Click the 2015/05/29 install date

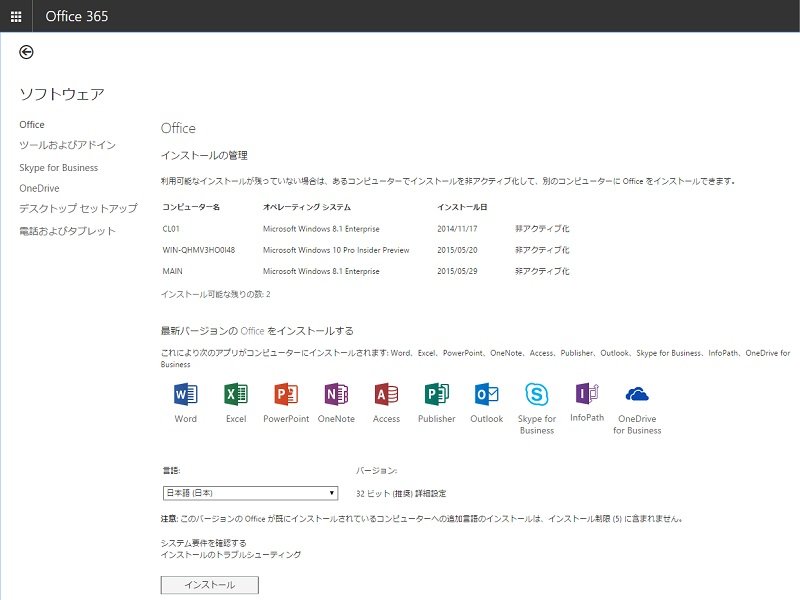pos(457,271)
